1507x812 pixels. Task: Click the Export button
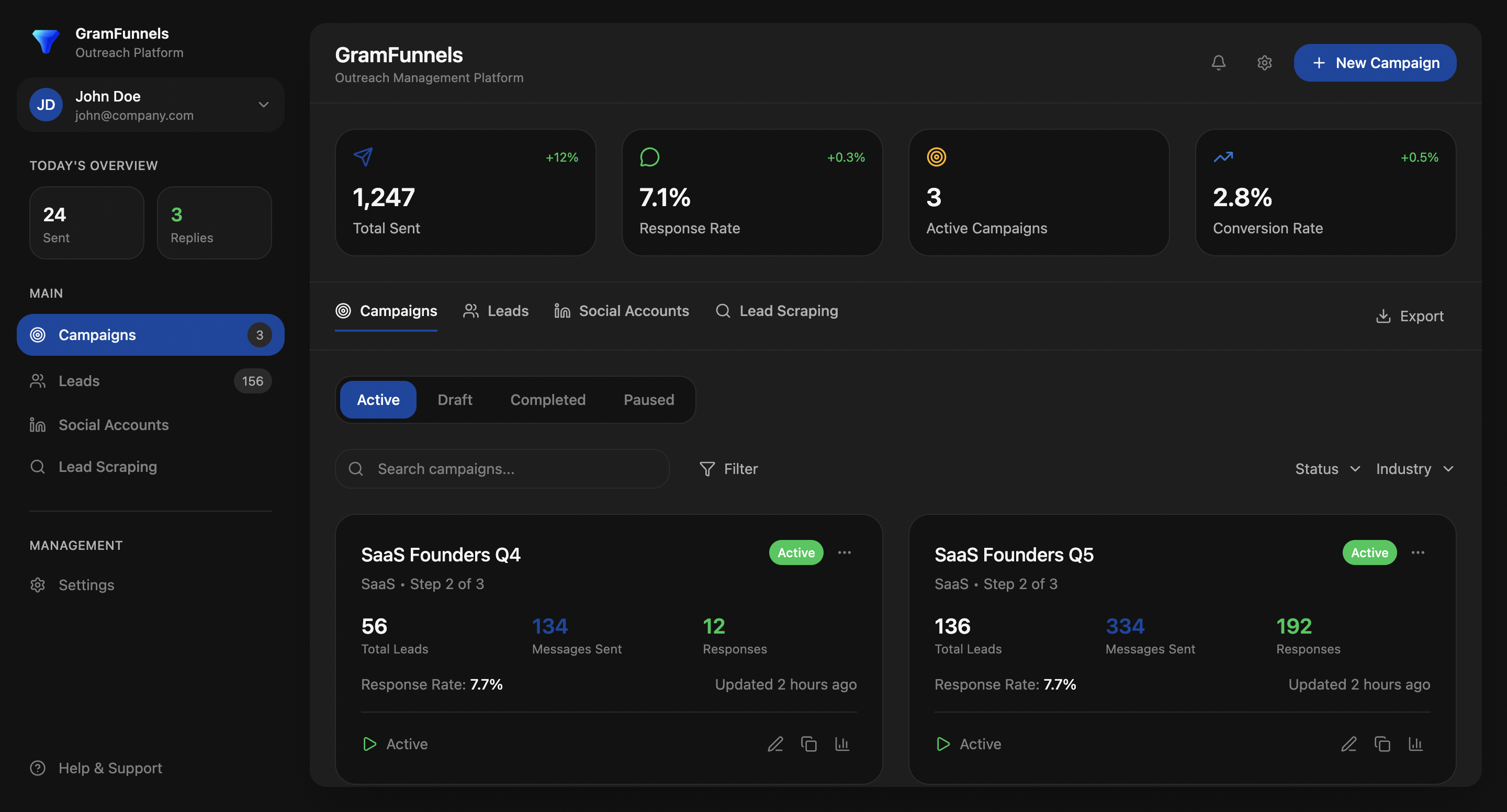click(1410, 316)
